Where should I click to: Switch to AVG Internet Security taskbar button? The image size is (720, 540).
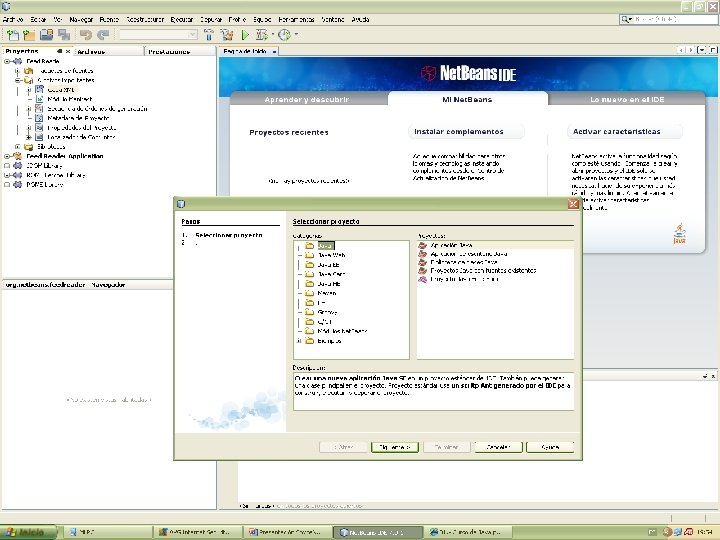[x=197, y=532]
